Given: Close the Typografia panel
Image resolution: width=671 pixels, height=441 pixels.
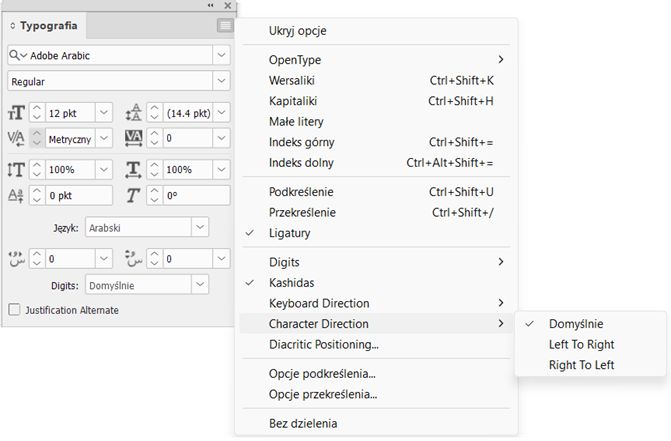Looking at the screenshot, I should (228, 6).
